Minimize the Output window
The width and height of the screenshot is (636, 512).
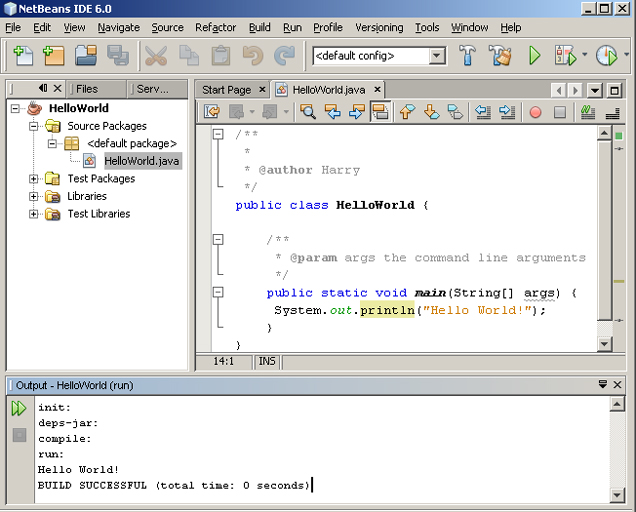point(603,384)
